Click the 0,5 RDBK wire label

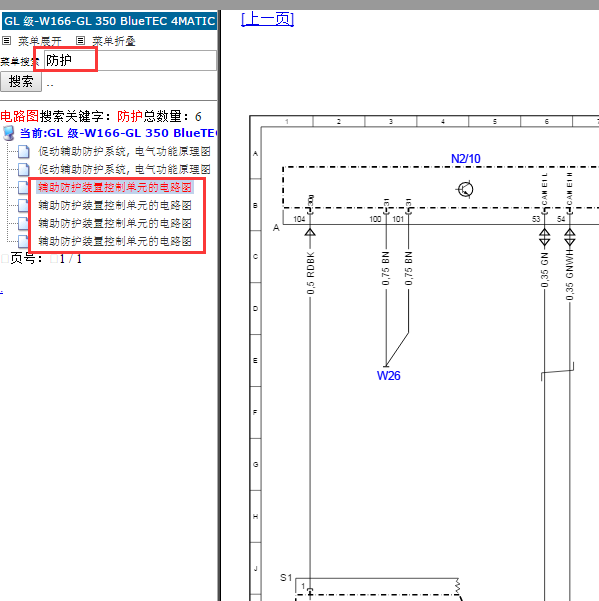[310, 273]
